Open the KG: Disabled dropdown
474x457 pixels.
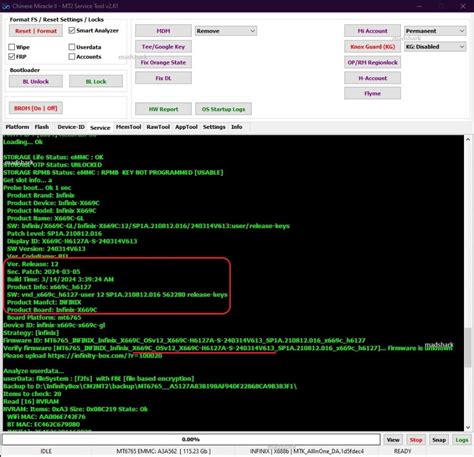point(435,47)
